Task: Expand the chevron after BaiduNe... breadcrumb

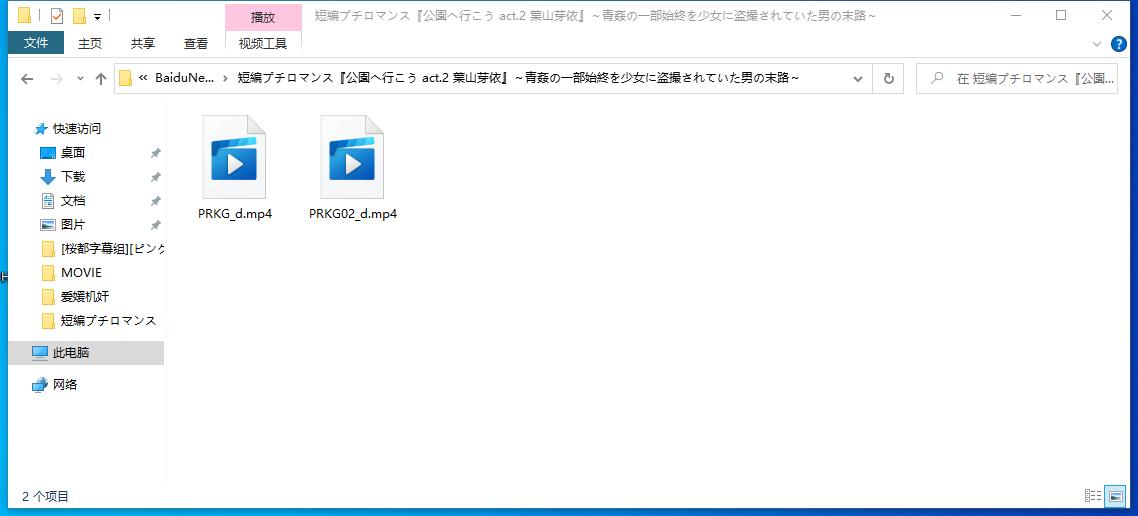Action: click(226, 78)
